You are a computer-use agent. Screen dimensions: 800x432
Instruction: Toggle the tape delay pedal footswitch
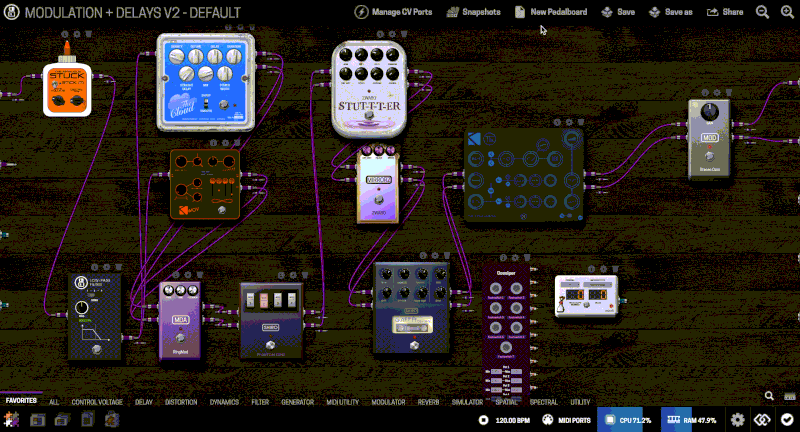[x=414, y=345]
